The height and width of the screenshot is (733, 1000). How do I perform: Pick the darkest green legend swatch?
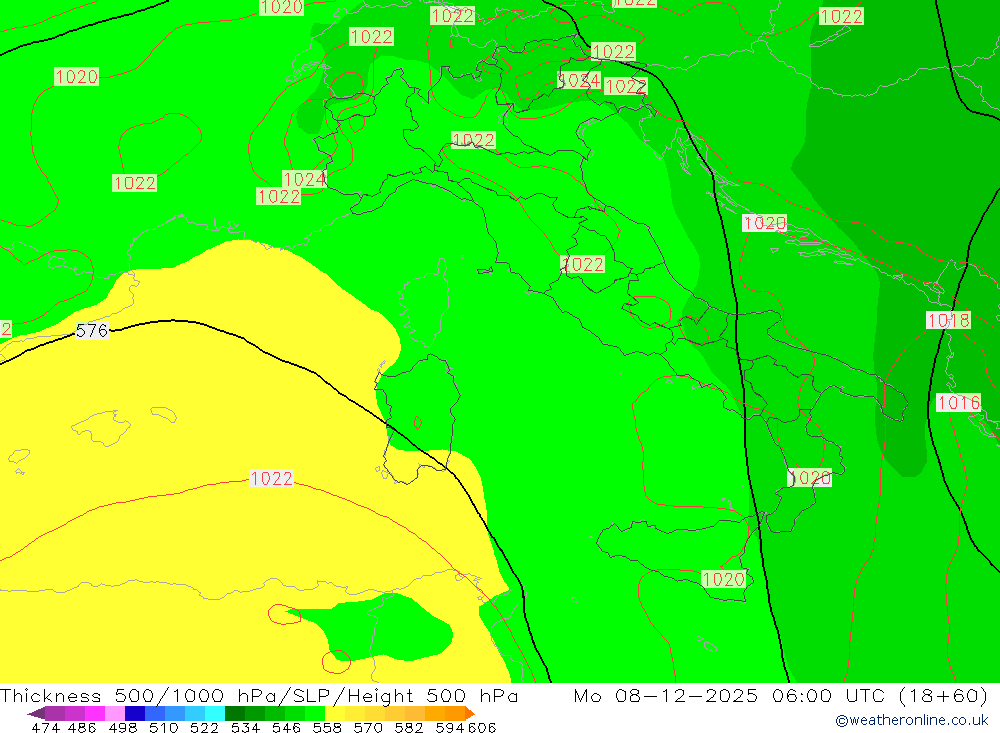tap(235, 713)
